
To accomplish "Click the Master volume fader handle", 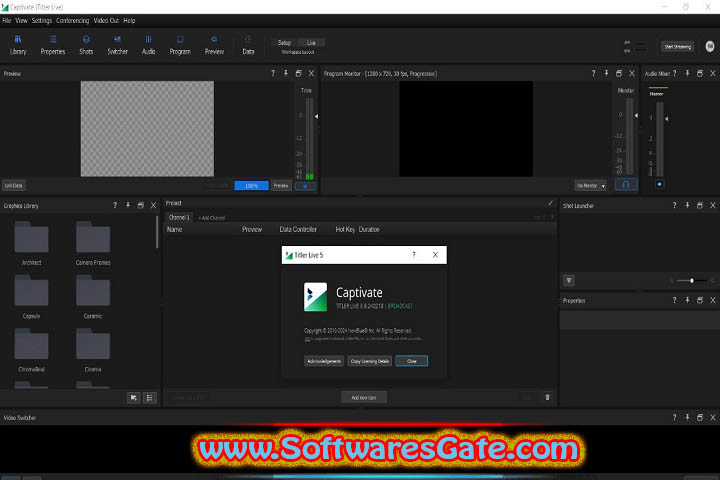I will 666,119.
